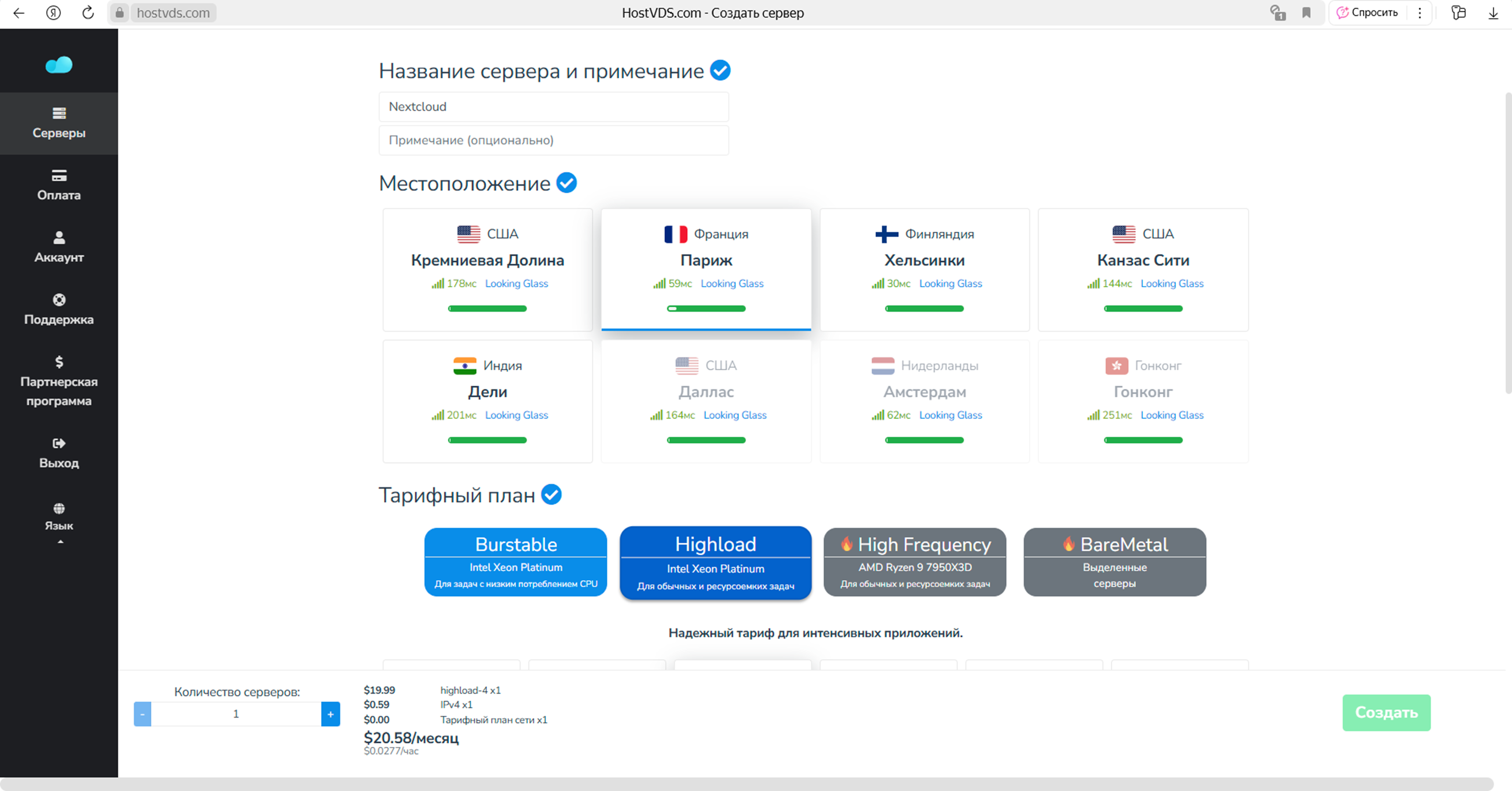Bookmark this page
The height and width of the screenshot is (791, 1512).
[x=1306, y=13]
